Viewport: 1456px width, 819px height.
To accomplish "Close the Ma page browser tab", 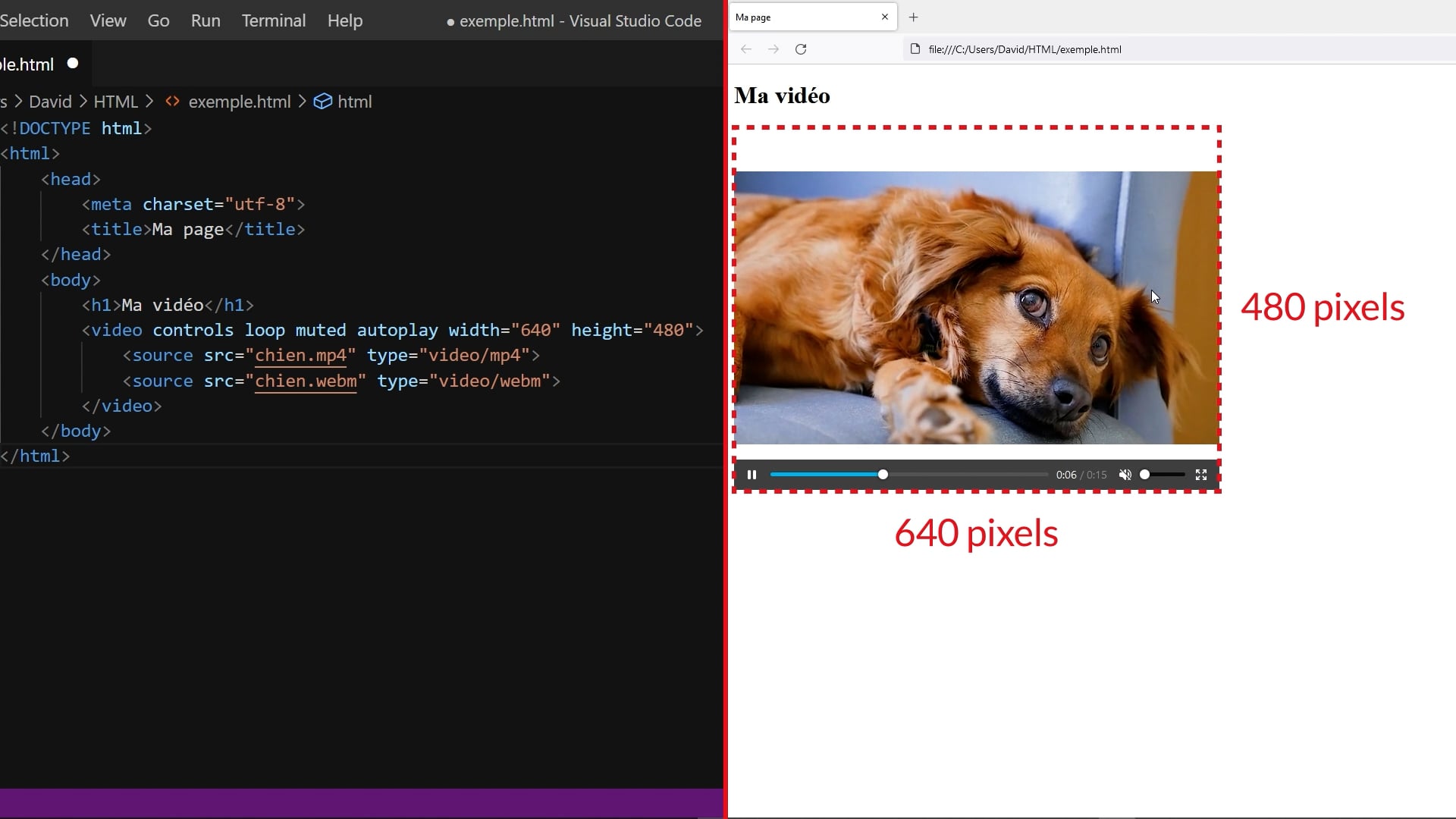I will click(x=884, y=17).
